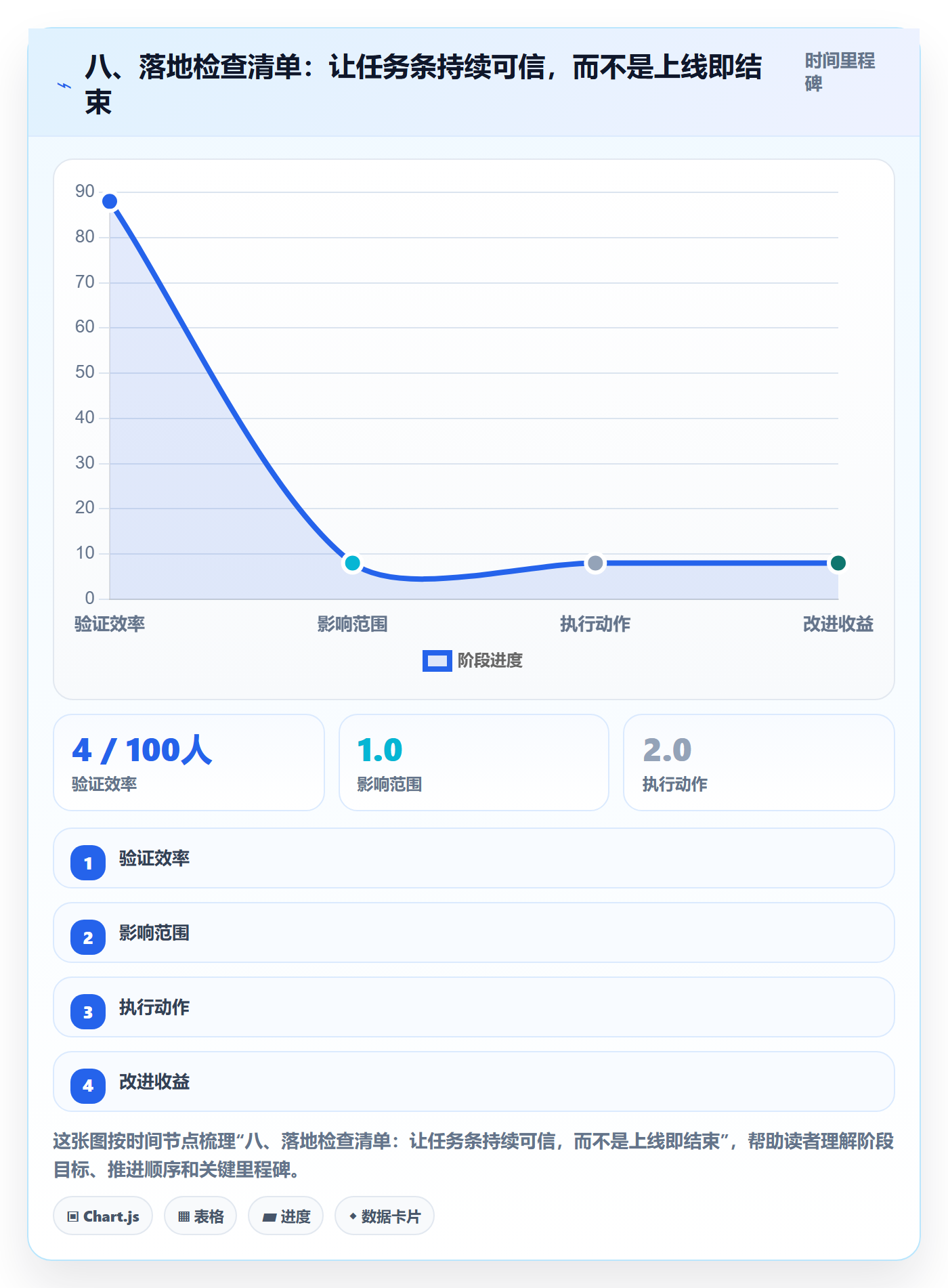Toggle the 阶段进度 legend swatch
948x1288 pixels.
coord(437,660)
